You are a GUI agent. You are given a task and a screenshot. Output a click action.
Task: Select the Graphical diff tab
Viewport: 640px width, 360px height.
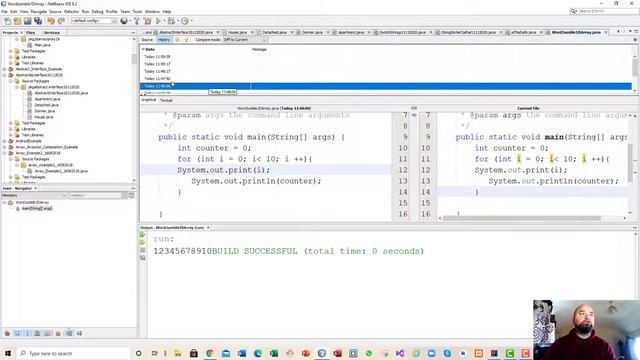click(x=149, y=100)
